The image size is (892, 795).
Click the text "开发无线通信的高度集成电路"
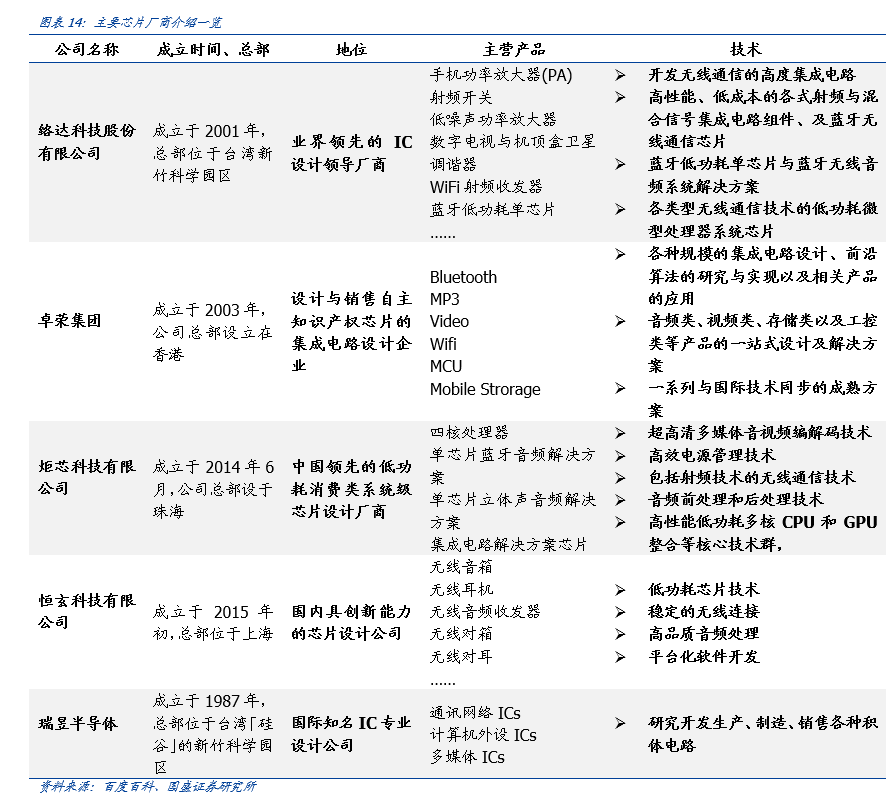[751, 75]
